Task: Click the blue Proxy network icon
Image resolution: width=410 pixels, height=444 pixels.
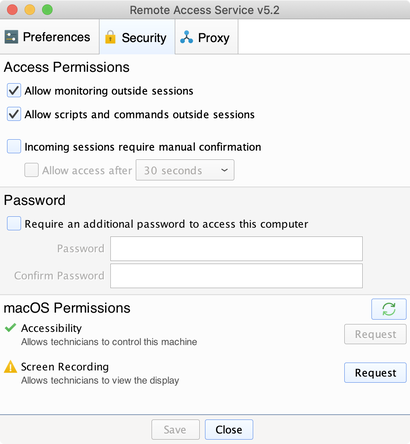Action: [186, 37]
